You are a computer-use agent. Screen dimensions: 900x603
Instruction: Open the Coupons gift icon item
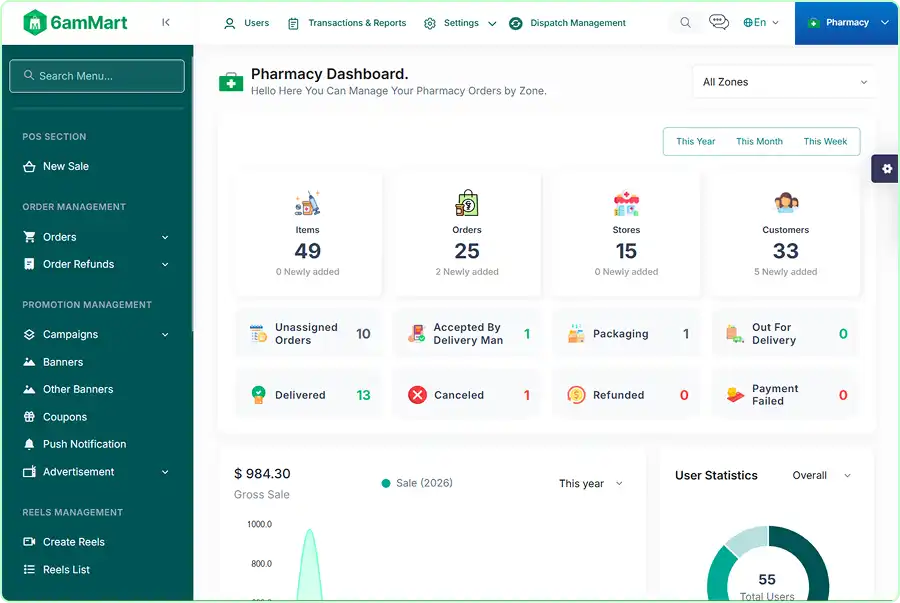[x=29, y=417]
